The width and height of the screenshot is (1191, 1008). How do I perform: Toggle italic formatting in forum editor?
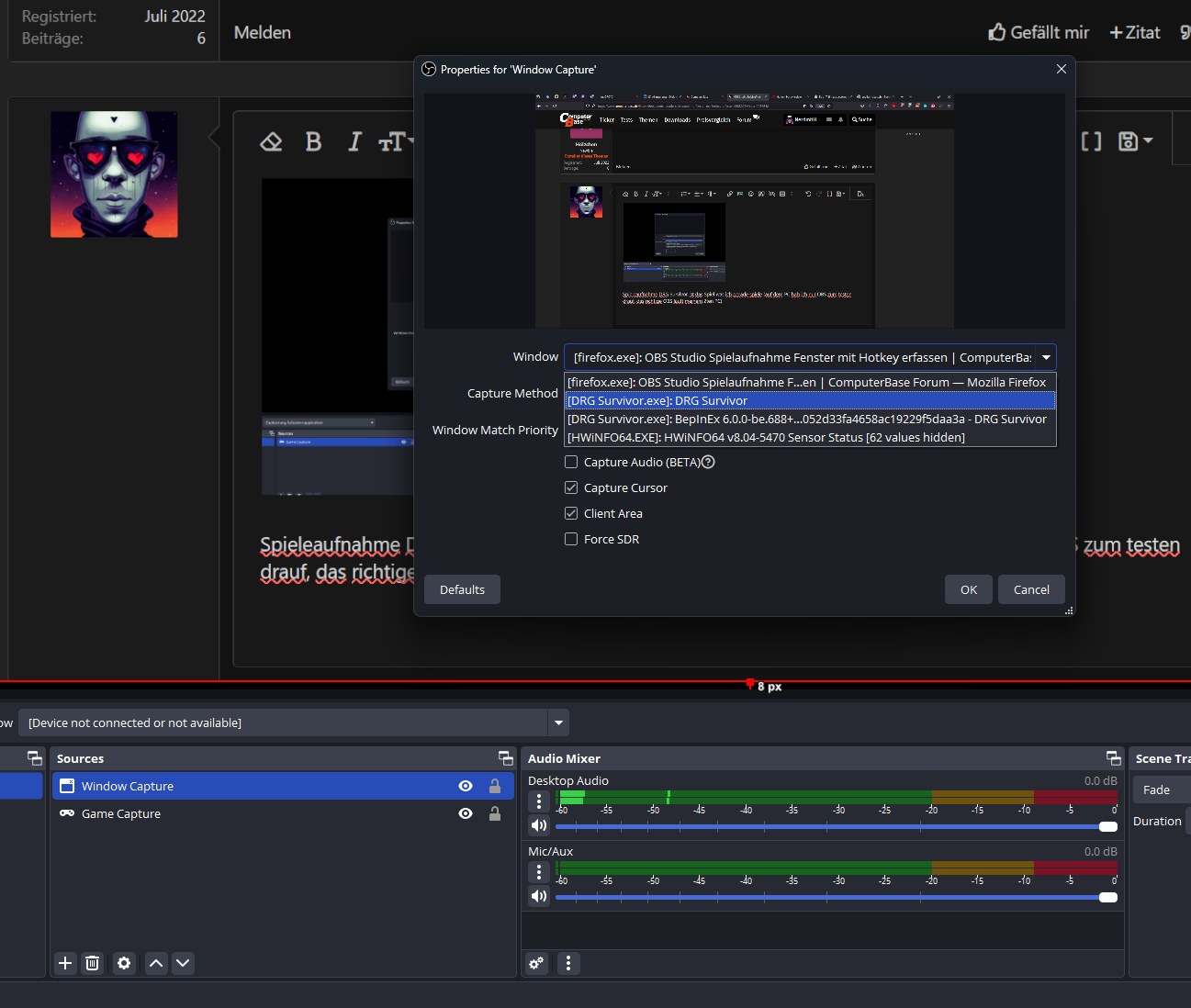[x=354, y=141]
